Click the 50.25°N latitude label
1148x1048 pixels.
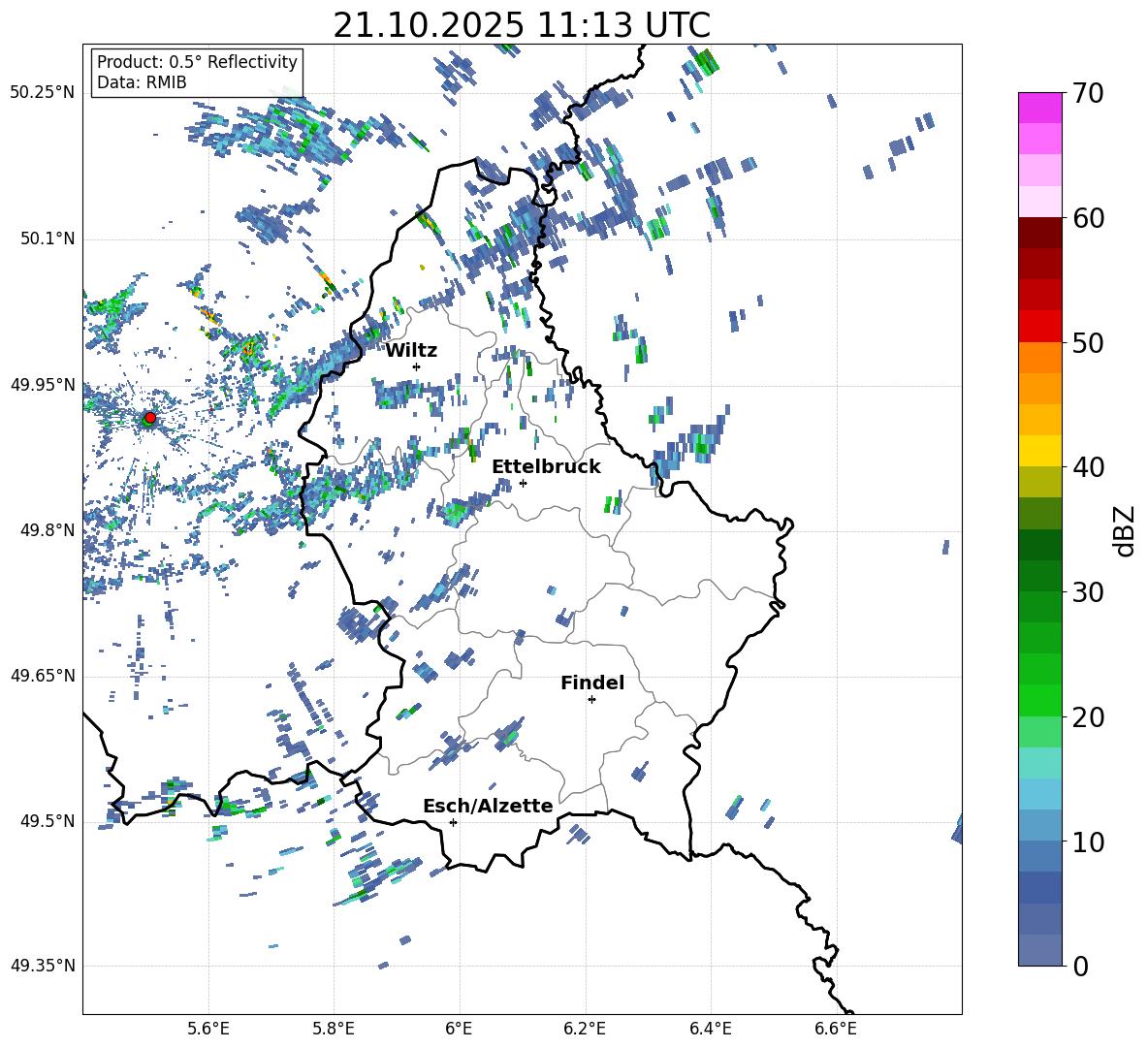[43, 93]
